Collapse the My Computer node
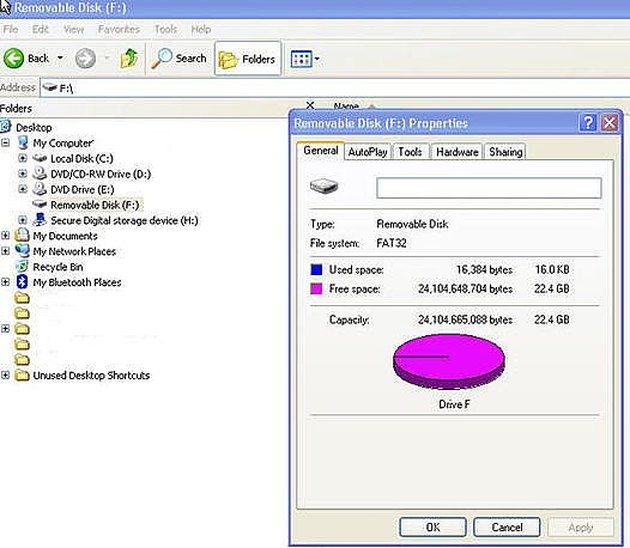 point(5,143)
